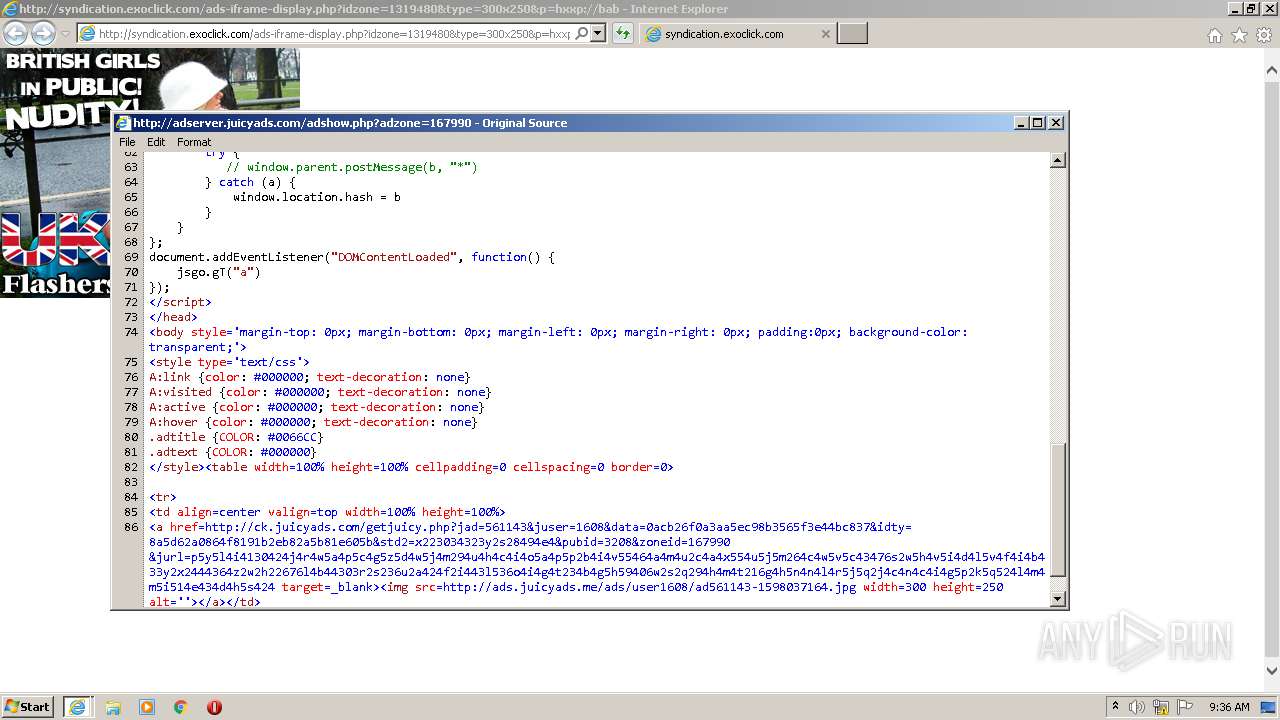Screen dimensions: 1280x720
Task: Expand address bar autocomplete dropdown arrow
Action: 598,33
